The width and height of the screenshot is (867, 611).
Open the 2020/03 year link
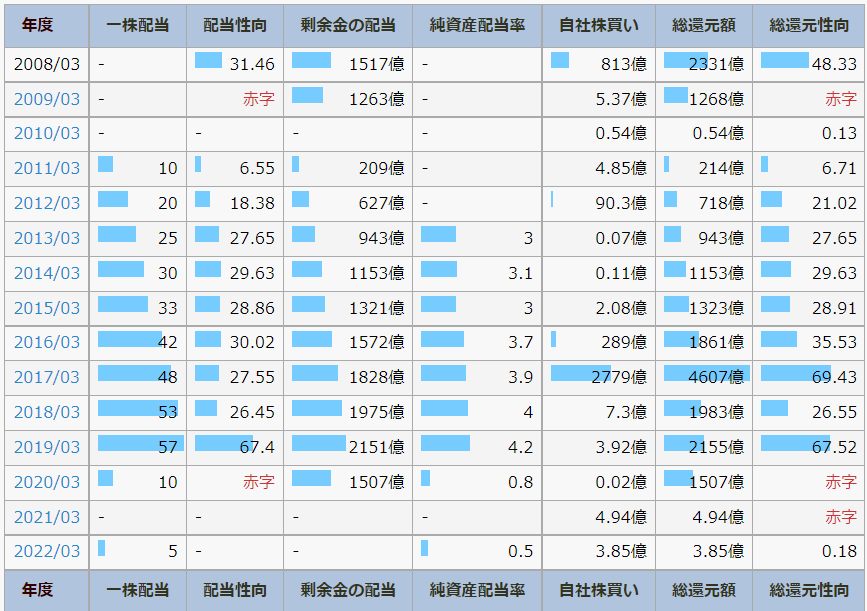click(x=47, y=482)
